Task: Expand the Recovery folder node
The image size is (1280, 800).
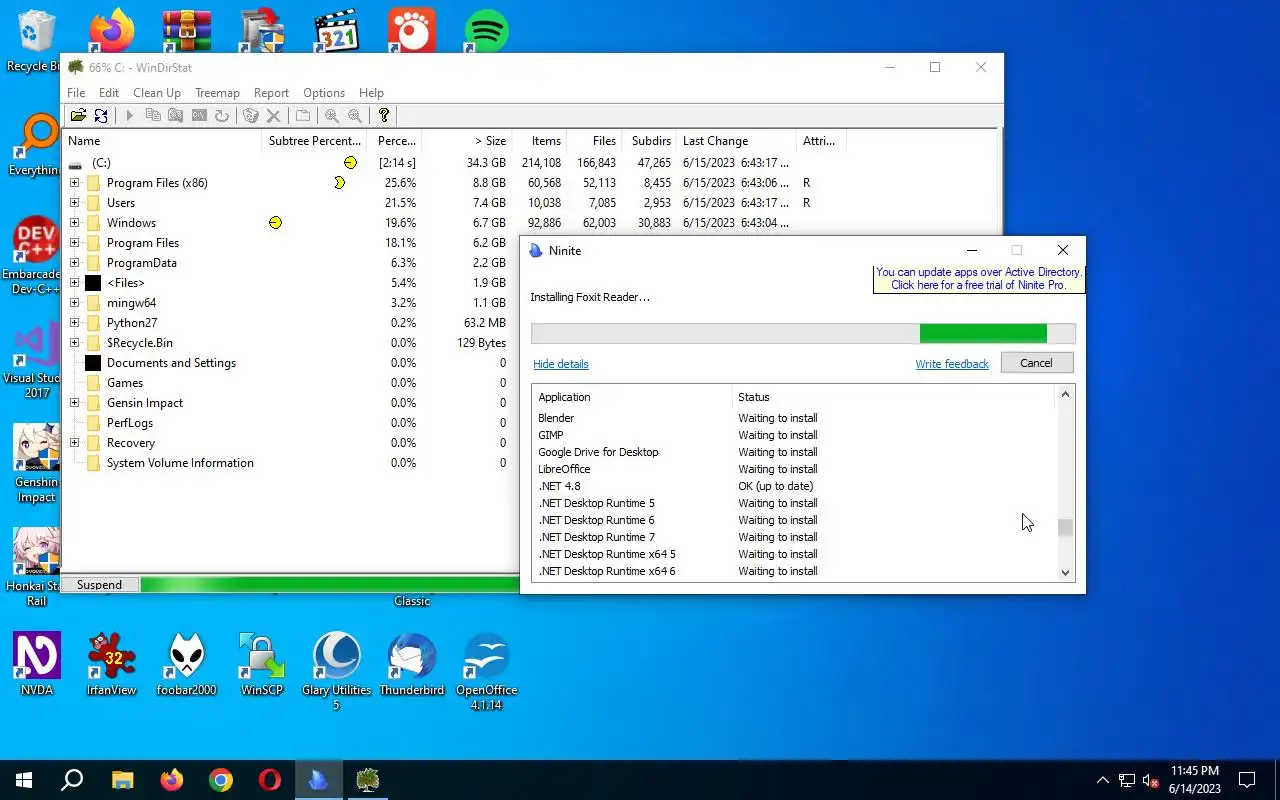Action: [x=74, y=443]
